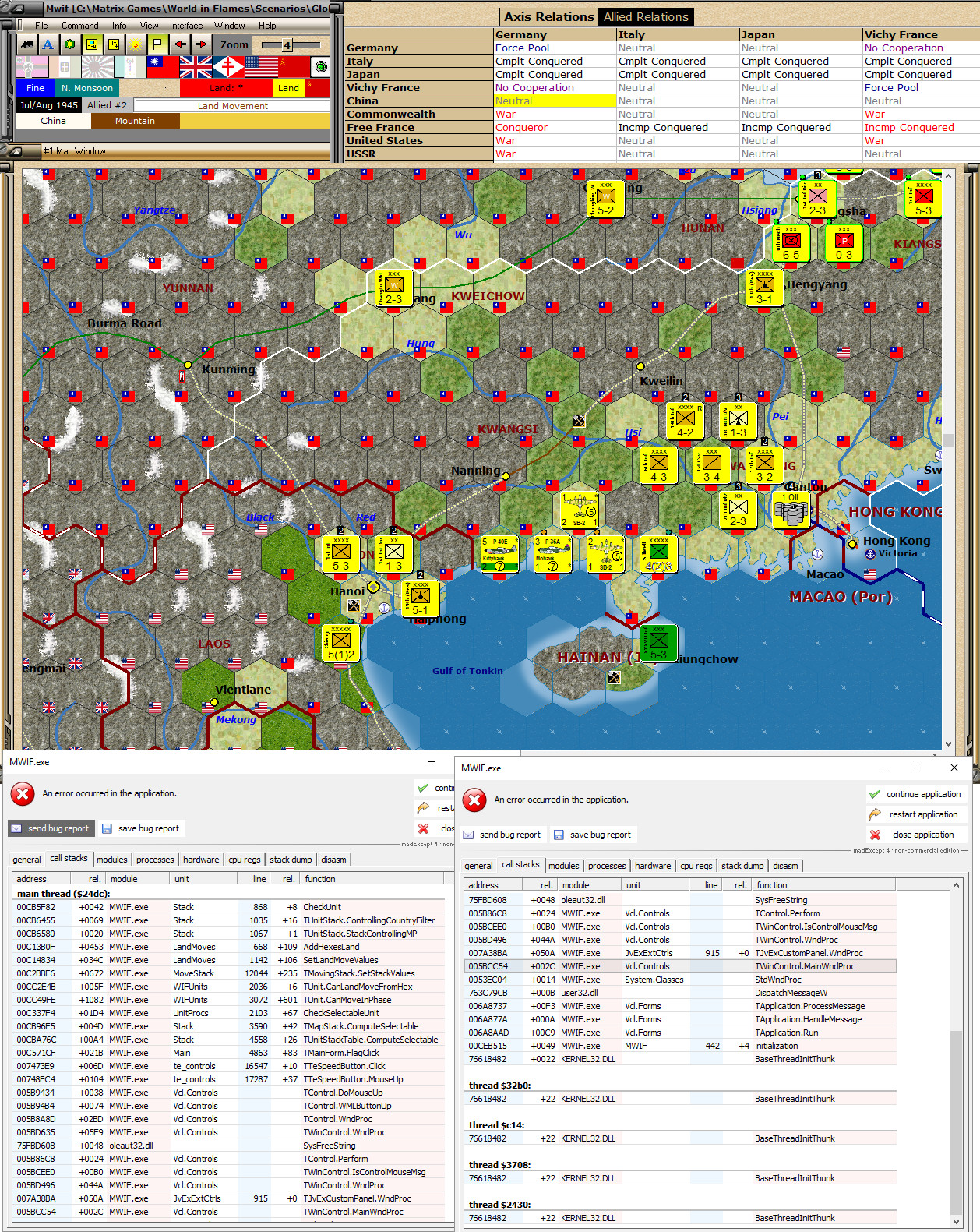Click the red left arrow toolbar icon
This screenshot has width=980, height=1232.
tap(180, 44)
